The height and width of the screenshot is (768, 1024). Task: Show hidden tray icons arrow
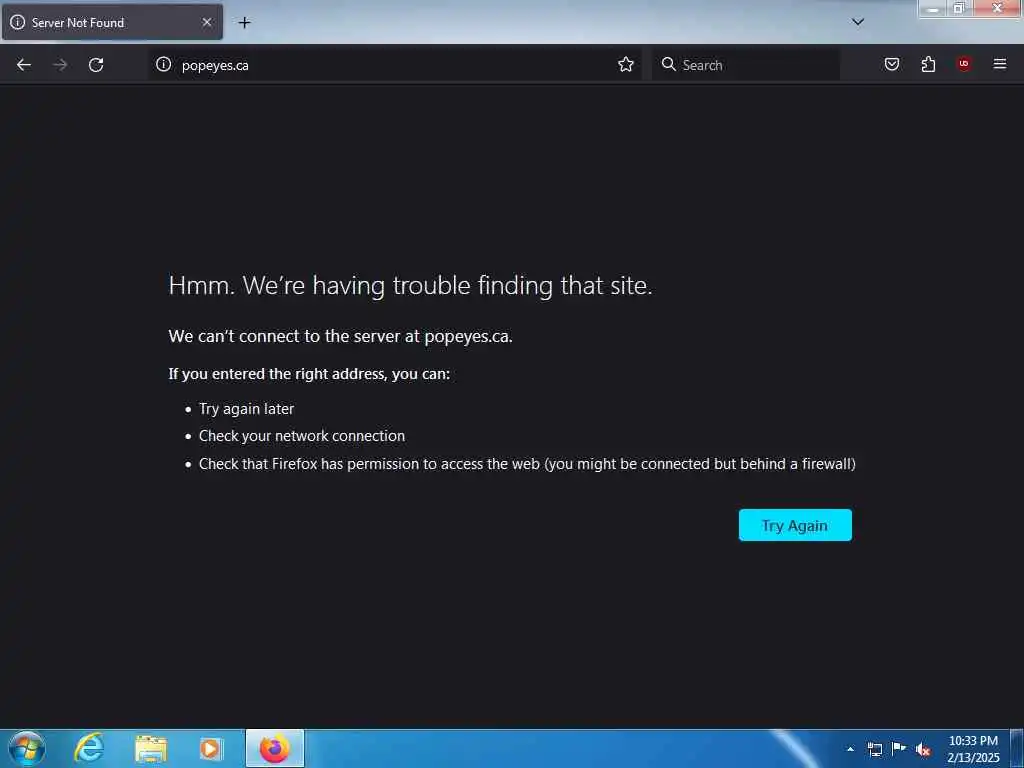tap(850, 749)
